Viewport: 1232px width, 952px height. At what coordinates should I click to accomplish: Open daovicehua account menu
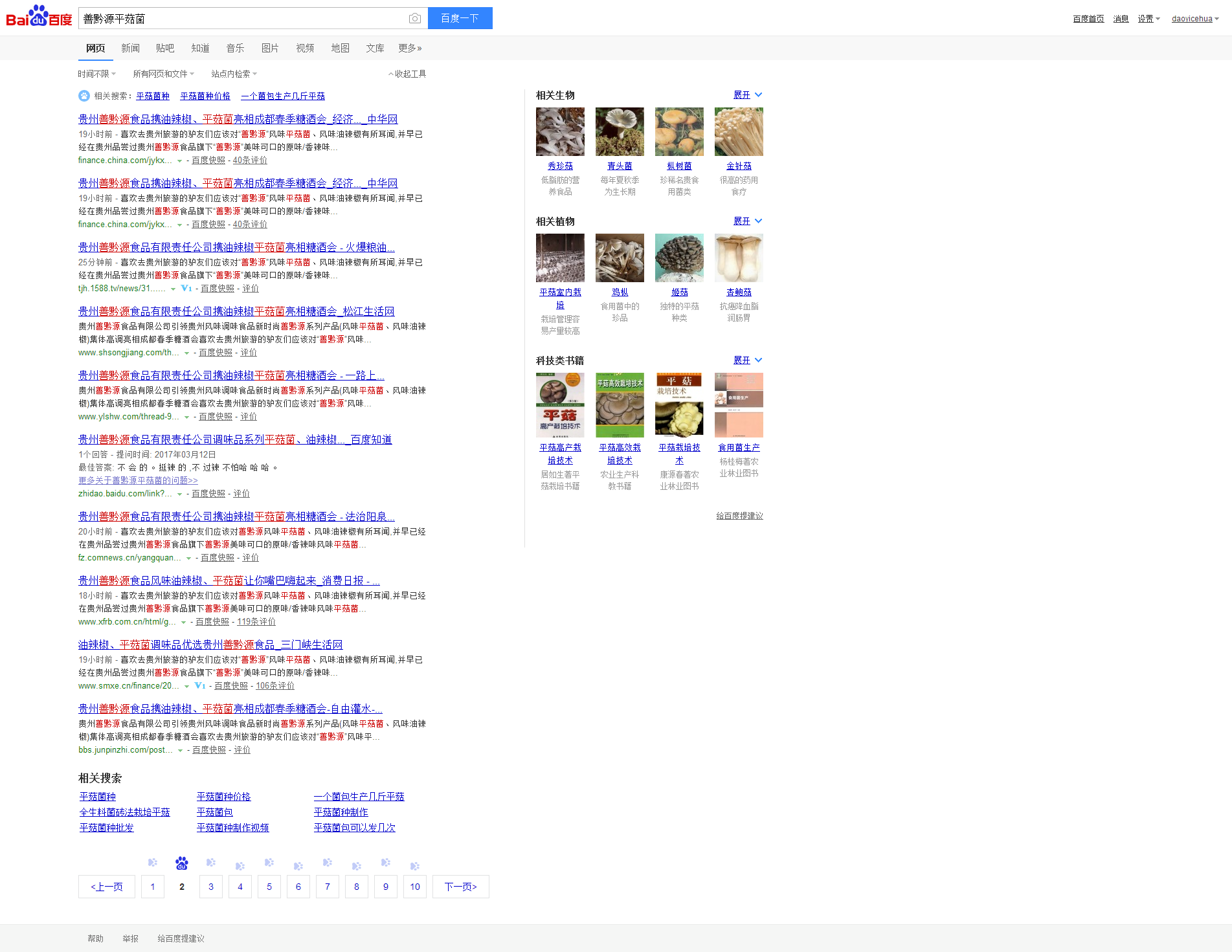(x=1195, y=19)
